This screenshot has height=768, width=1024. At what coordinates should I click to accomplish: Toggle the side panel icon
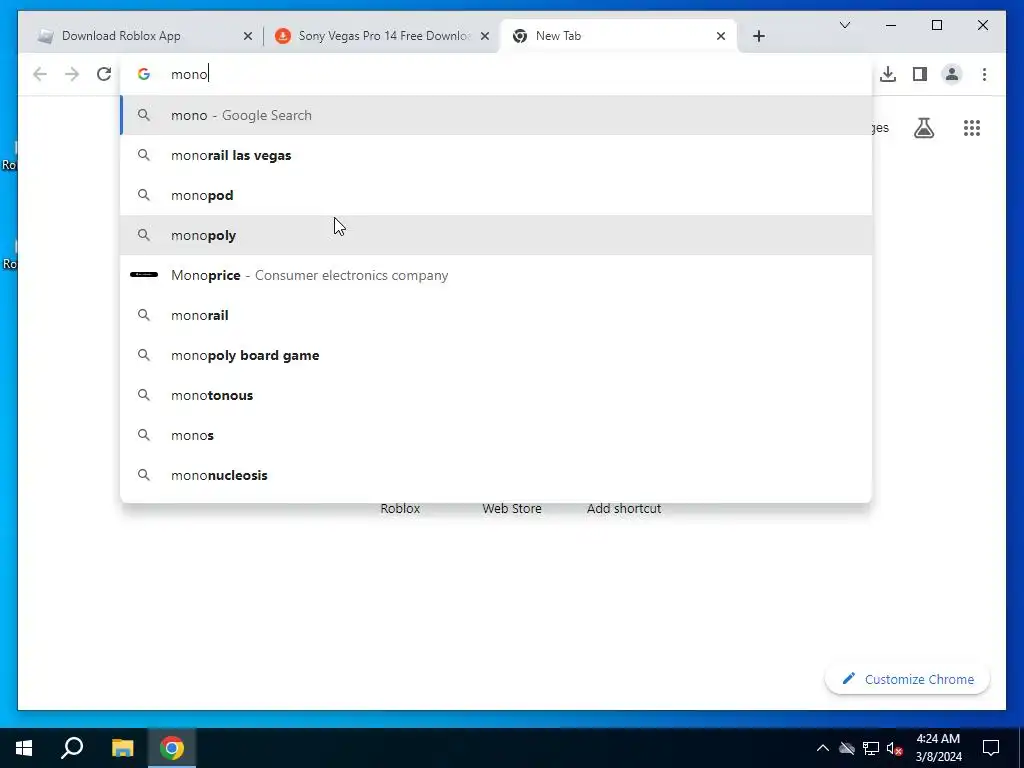920,74
